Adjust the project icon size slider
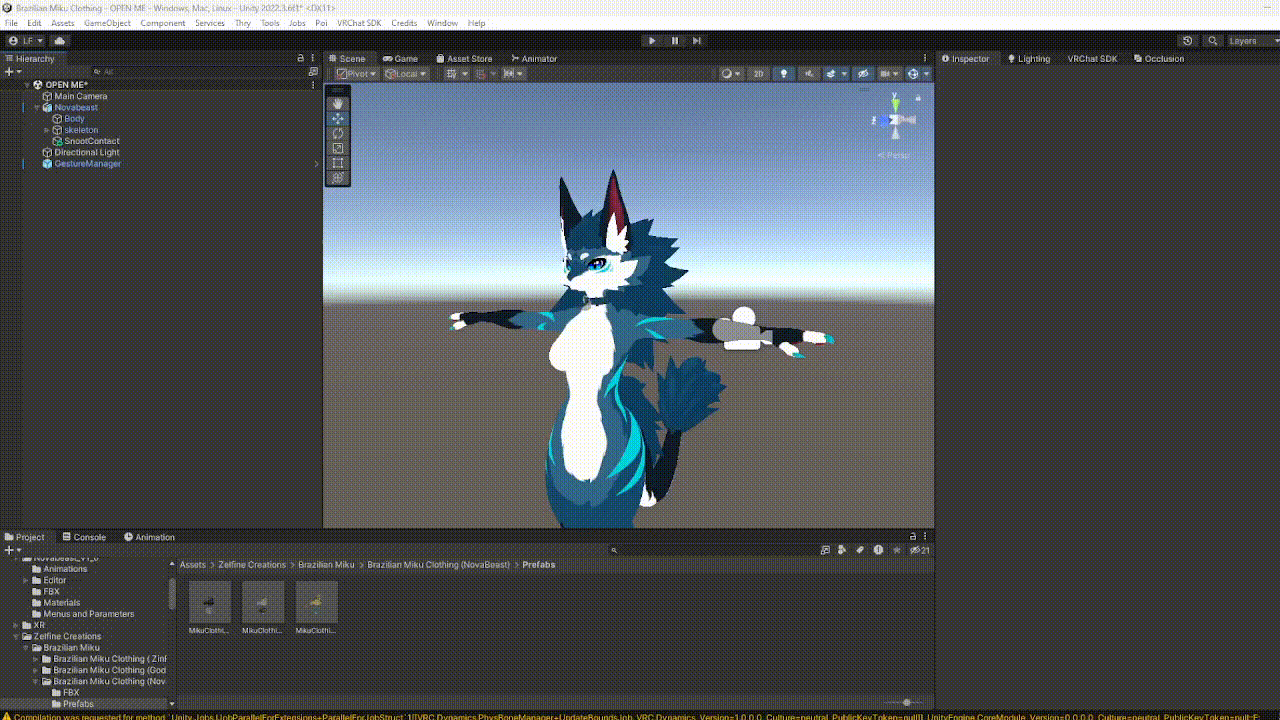Screen dimensions: 1280x720 [906, 703]
